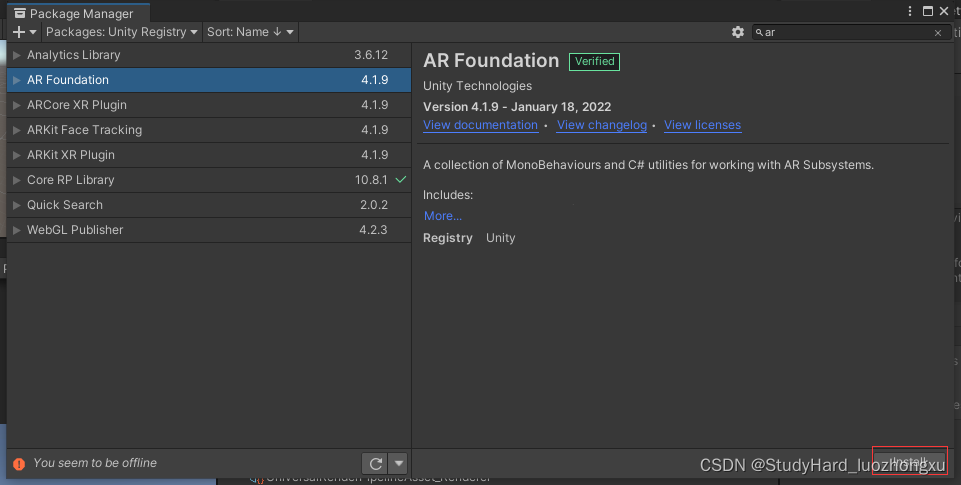Click the Unity Technologies author label

point(477,86)
